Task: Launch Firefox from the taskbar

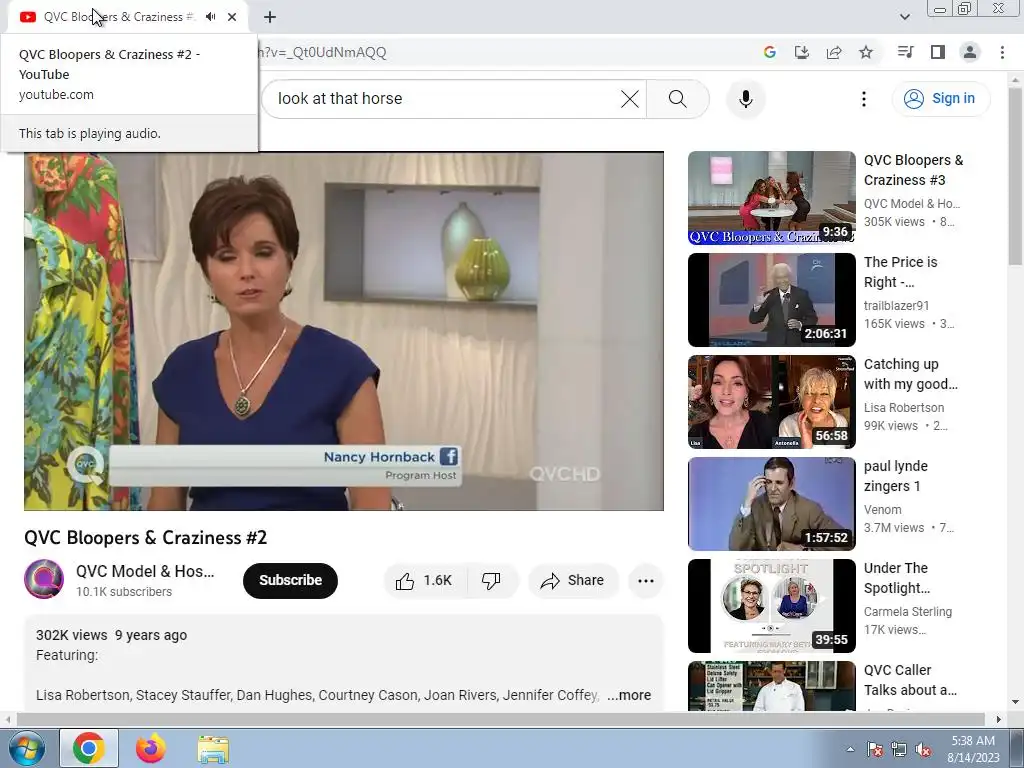Action: (x=151, y=748)
